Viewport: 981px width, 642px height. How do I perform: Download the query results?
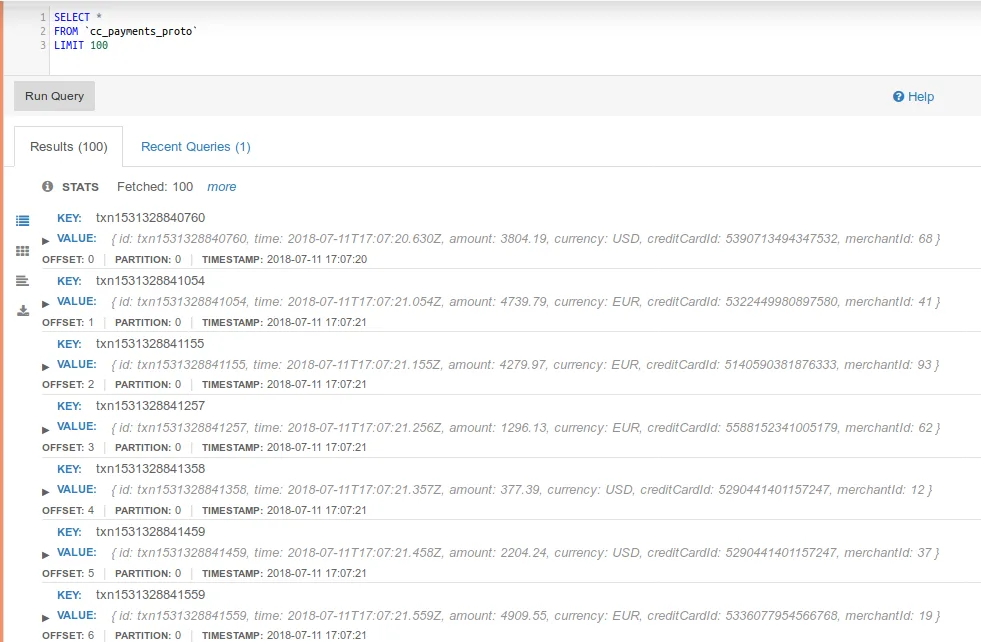22,310
